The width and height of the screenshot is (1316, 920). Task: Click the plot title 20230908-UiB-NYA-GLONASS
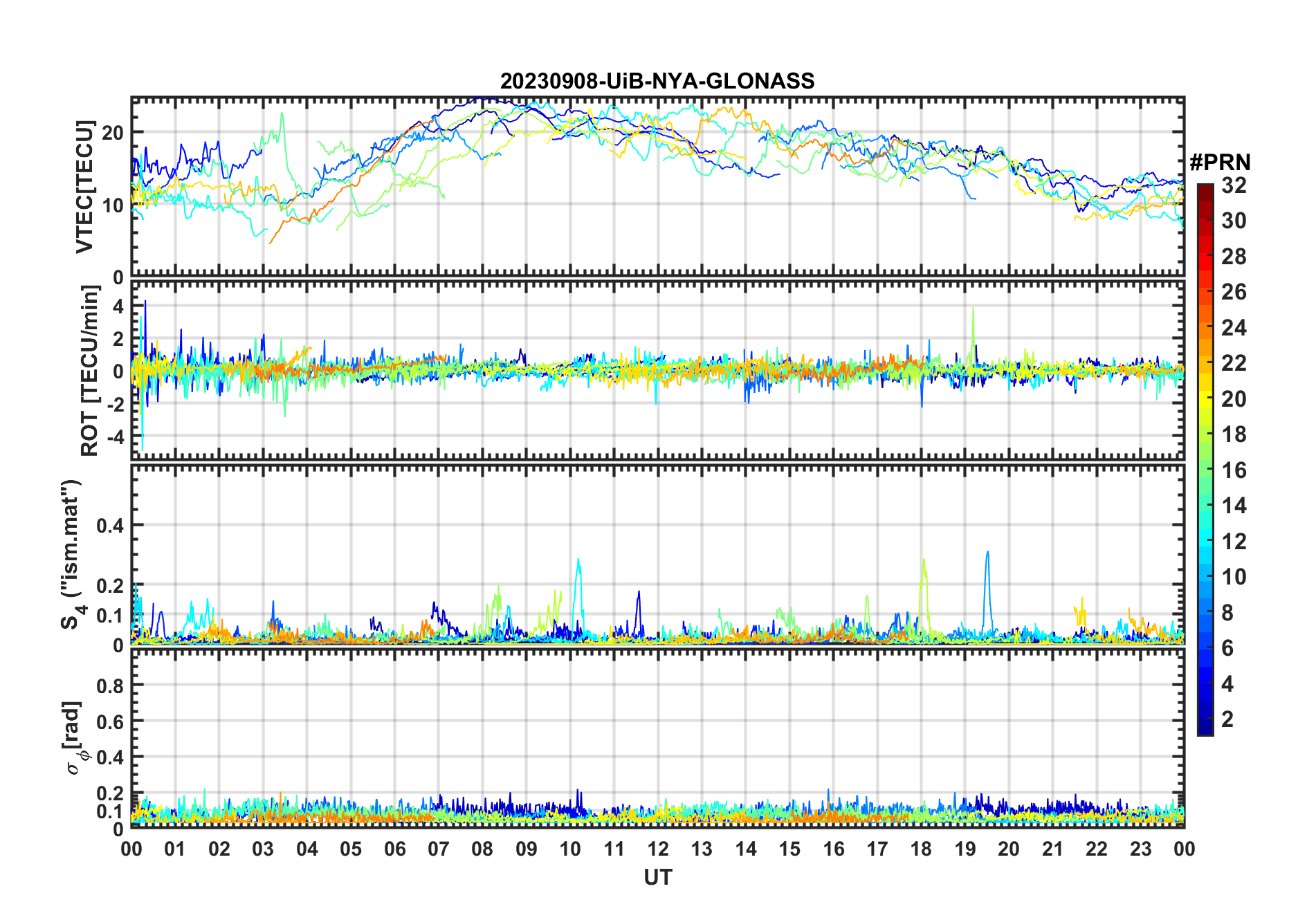[657, 81]
